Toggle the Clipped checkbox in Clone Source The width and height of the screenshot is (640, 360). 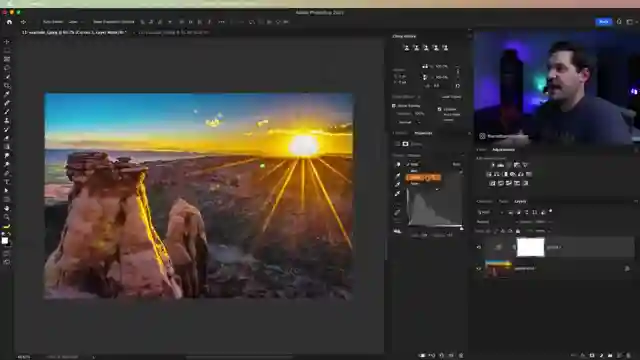[439, 109]
